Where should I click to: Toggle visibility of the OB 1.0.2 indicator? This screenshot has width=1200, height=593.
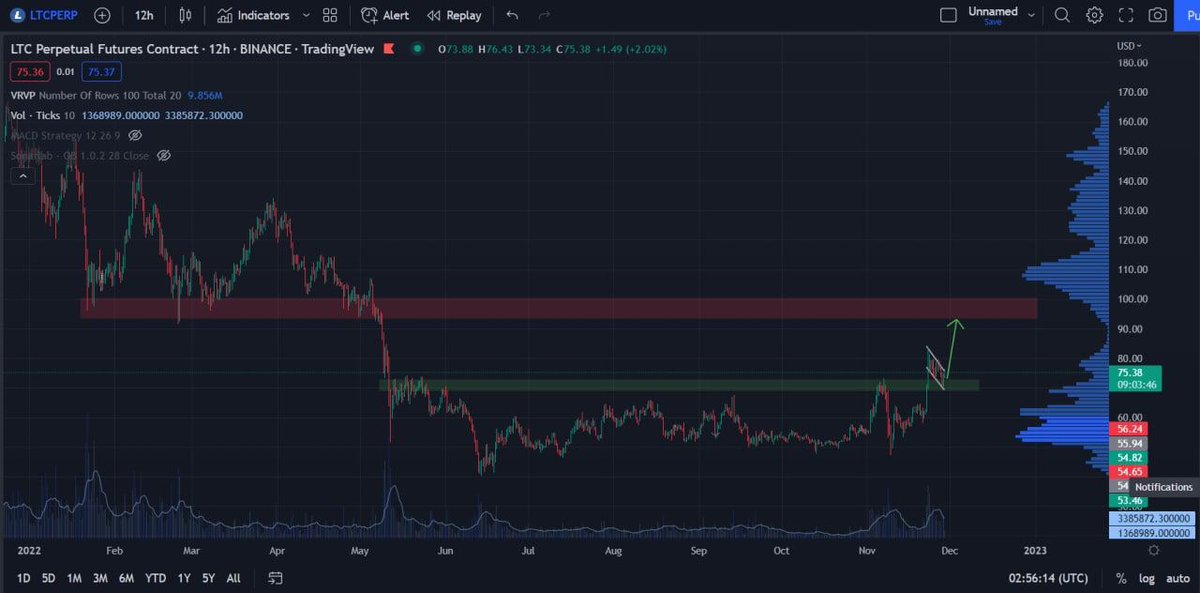pyautogui.click(x=164, y=155)
